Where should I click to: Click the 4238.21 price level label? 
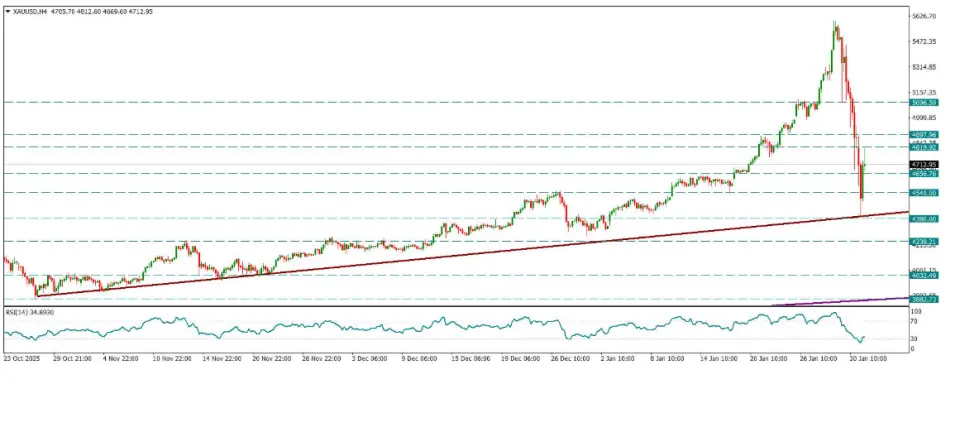click(x=923, y=241)
